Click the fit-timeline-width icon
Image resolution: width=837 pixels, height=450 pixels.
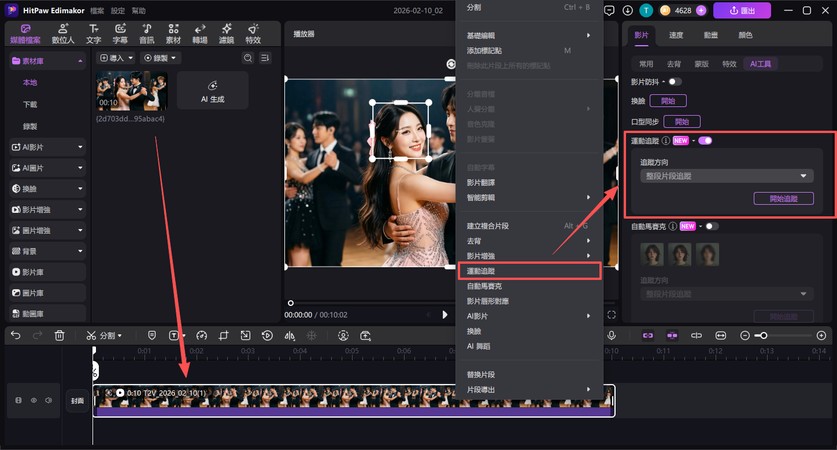point(721,335)
